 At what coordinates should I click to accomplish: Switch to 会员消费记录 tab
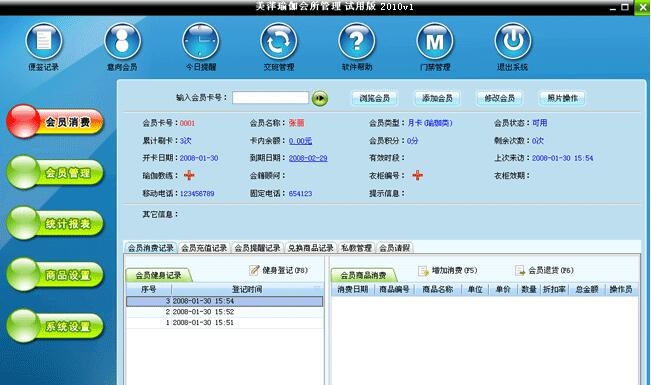[x=150, y=248]
